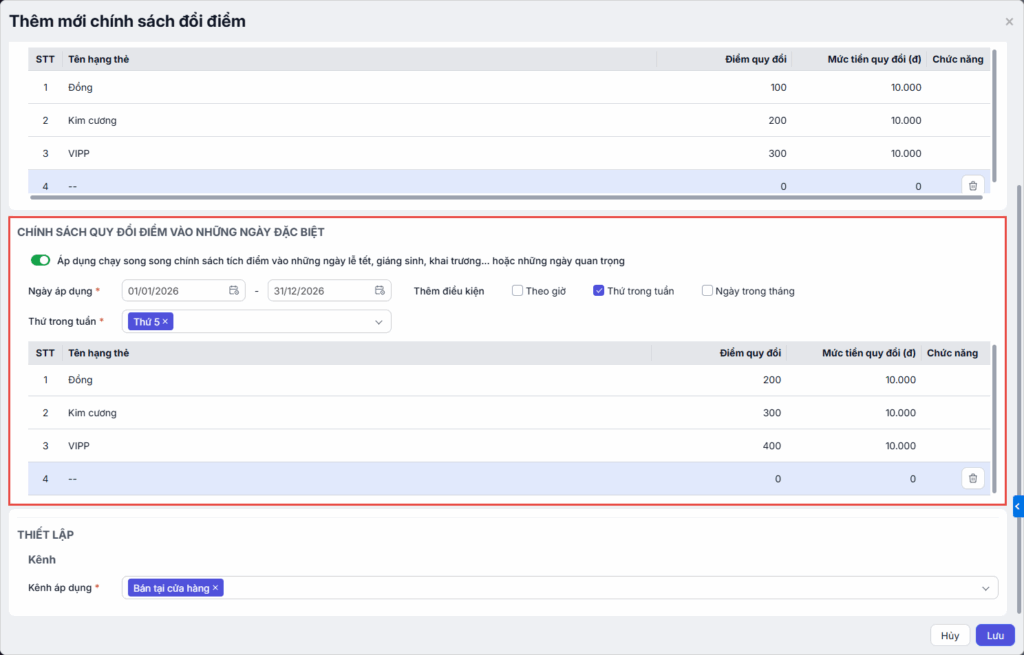Click the blue side panel collapse arrow
The height and width of the screenshot is (655, 1024).
pyautogui.click(x=1017, y=507)
